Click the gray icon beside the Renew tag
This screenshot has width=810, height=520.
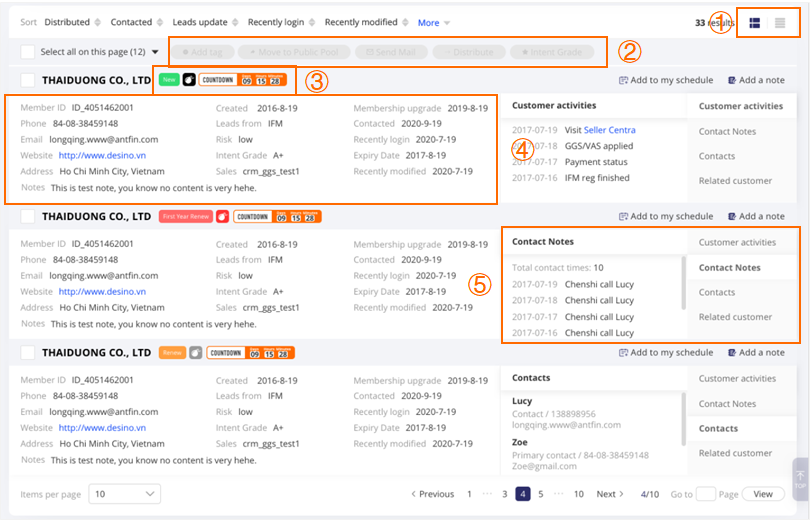(x=195, y=353)
